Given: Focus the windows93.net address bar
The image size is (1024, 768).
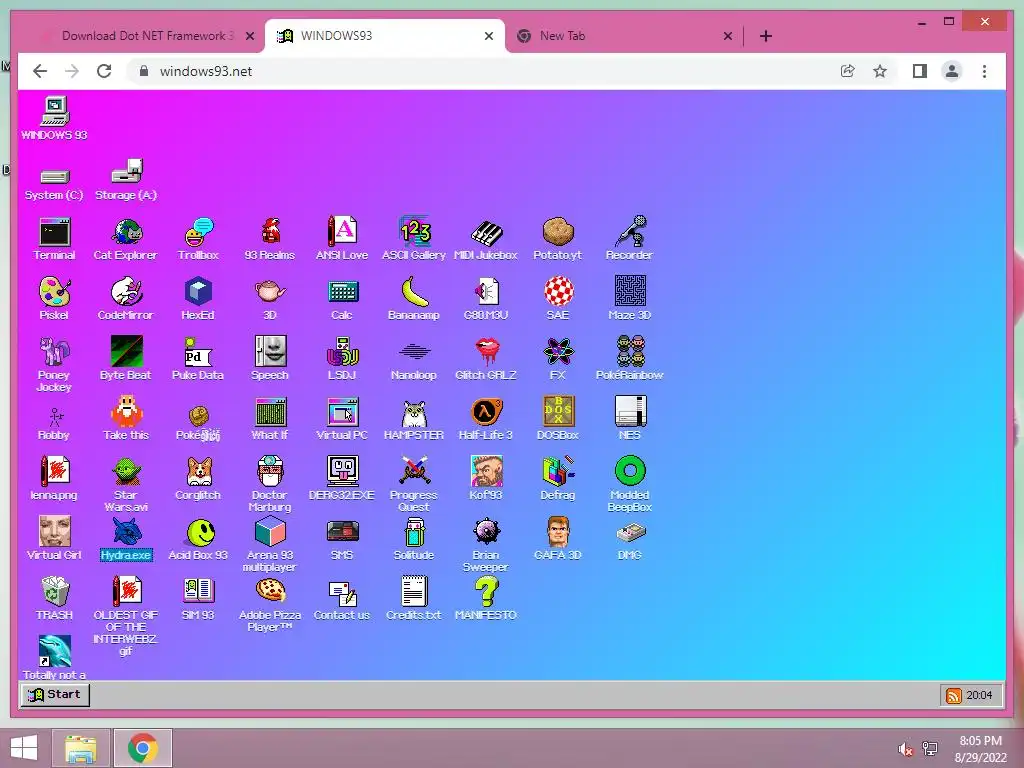Looking at the screenshot, I should [483, 71].
